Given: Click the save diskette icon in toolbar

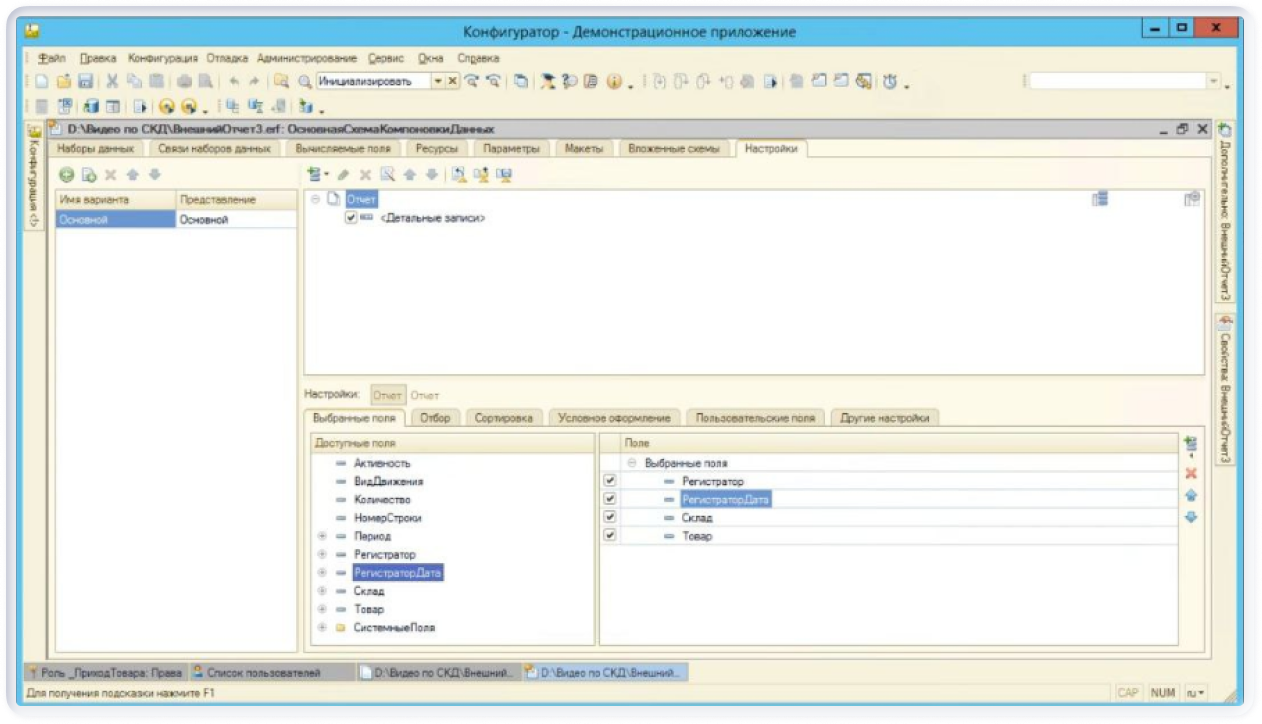Looking at the screenshot, I should coord(85,82).
